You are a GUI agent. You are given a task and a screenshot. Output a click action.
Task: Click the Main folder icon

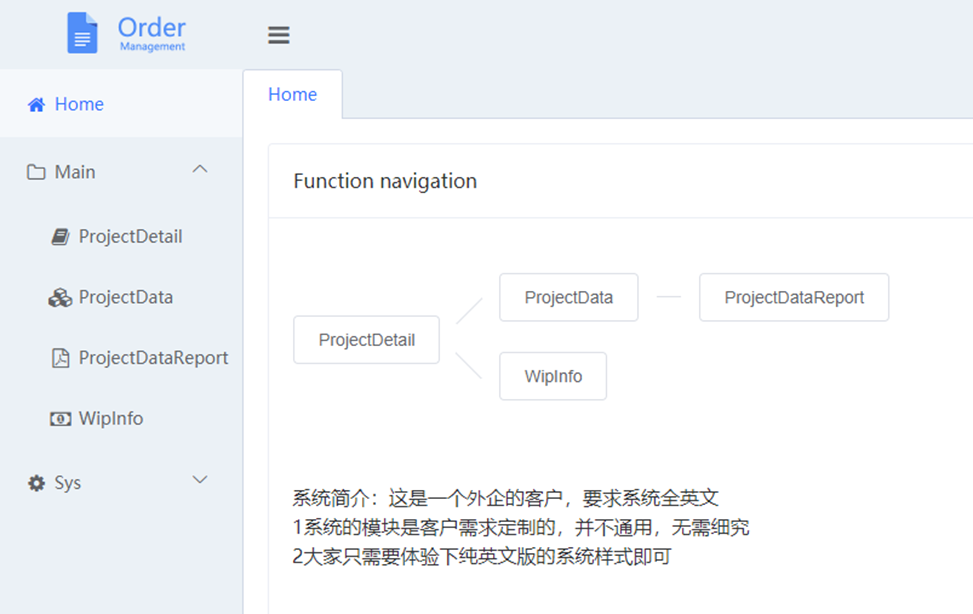pyautogui.click(x=36, y=172)
